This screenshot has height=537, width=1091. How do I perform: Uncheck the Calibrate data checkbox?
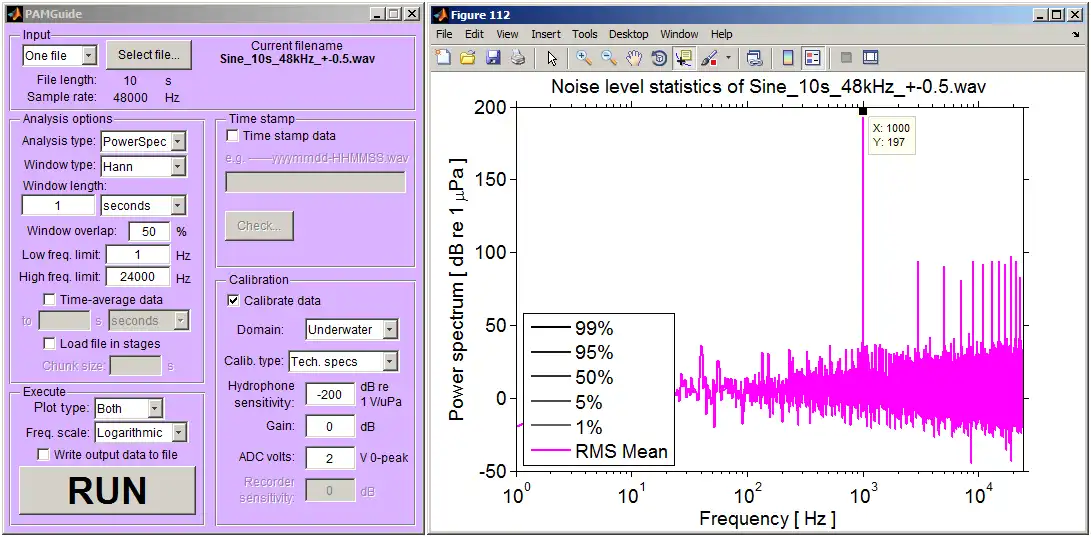pyautogui.click(x=232, y=300)
